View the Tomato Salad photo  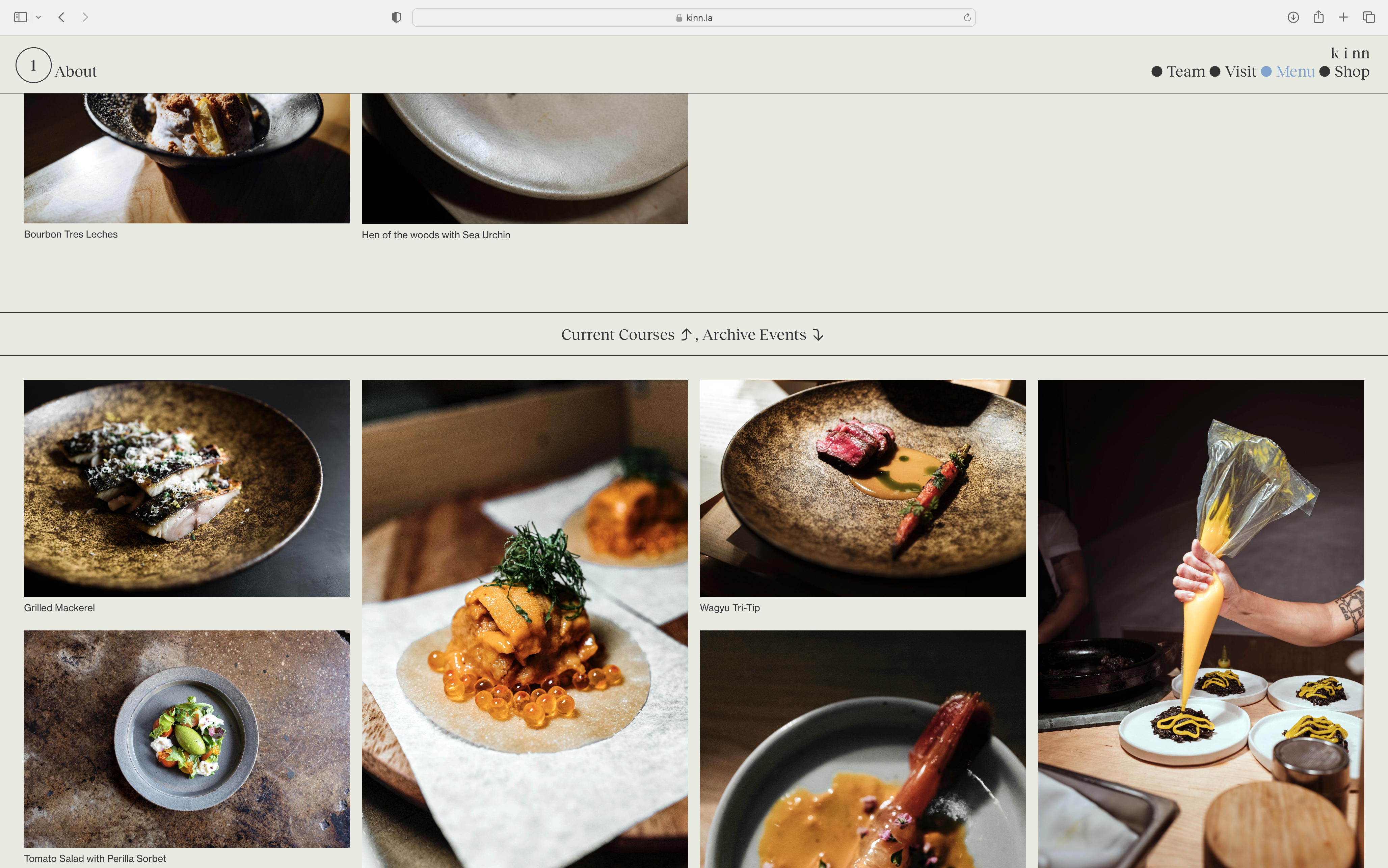(x=187, y=739)
